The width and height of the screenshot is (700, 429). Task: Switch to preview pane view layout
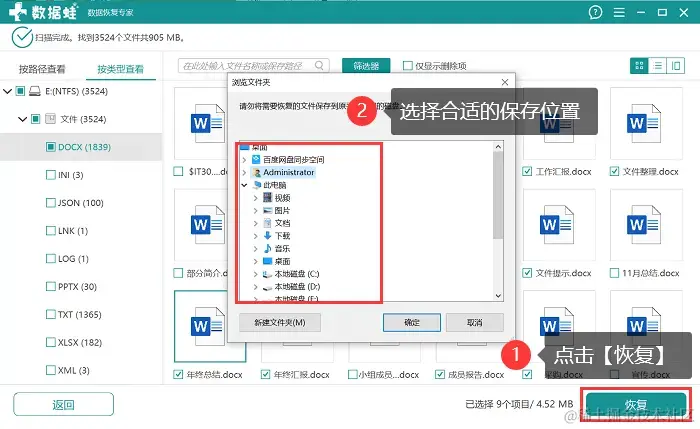676,66
